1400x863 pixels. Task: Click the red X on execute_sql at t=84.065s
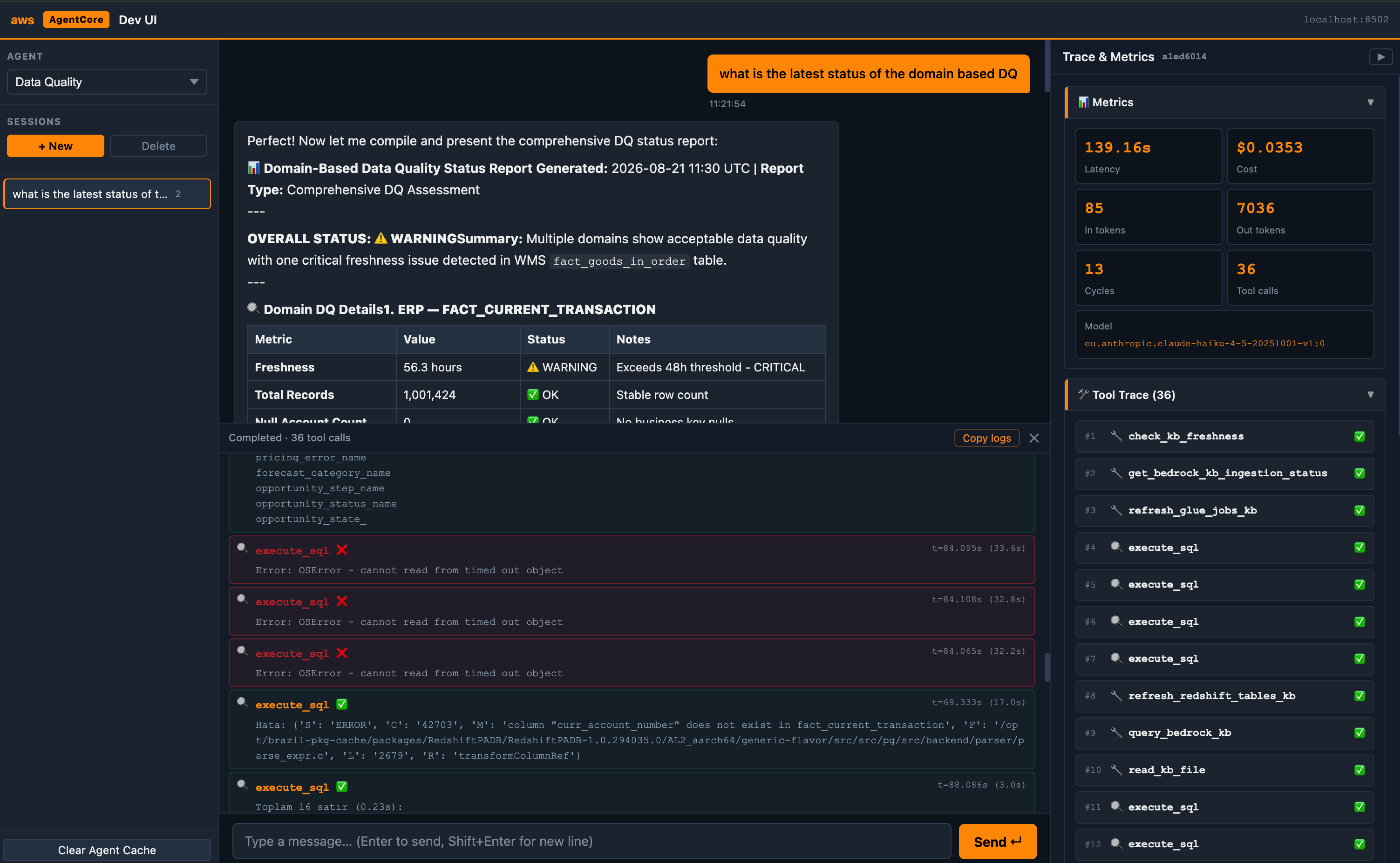[342, 653]
